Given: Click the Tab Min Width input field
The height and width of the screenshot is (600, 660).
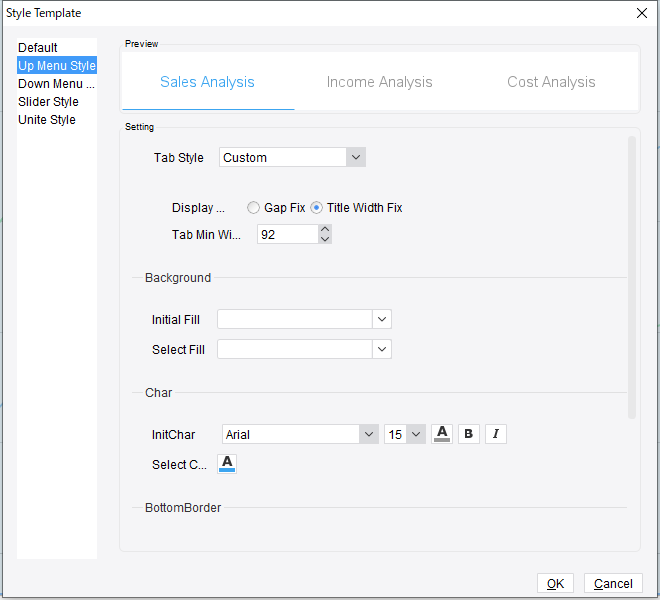Looking at the screenshot, I should (288, 234).
